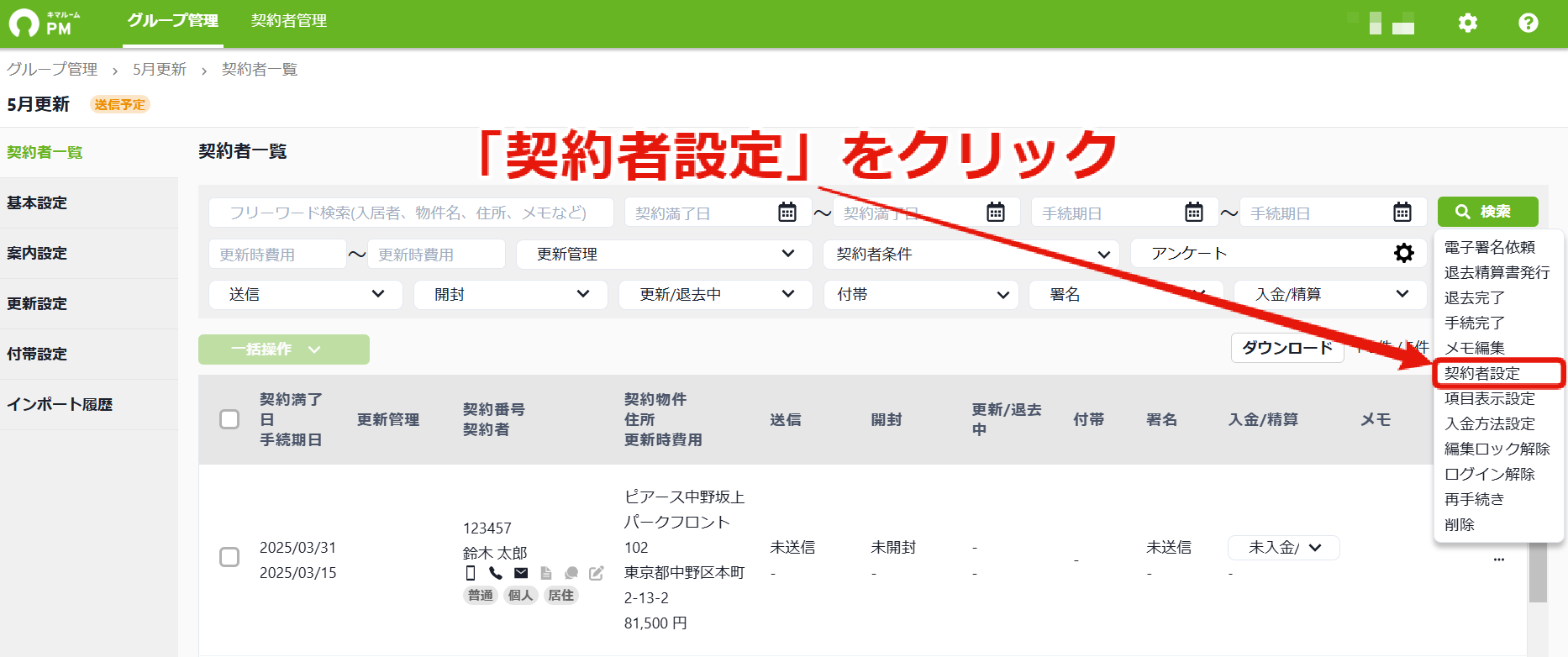Click the chat bubble icon under 鈴木 太郎
Image resolution: width=1568 pixels, height=657 pixels.
571,573
